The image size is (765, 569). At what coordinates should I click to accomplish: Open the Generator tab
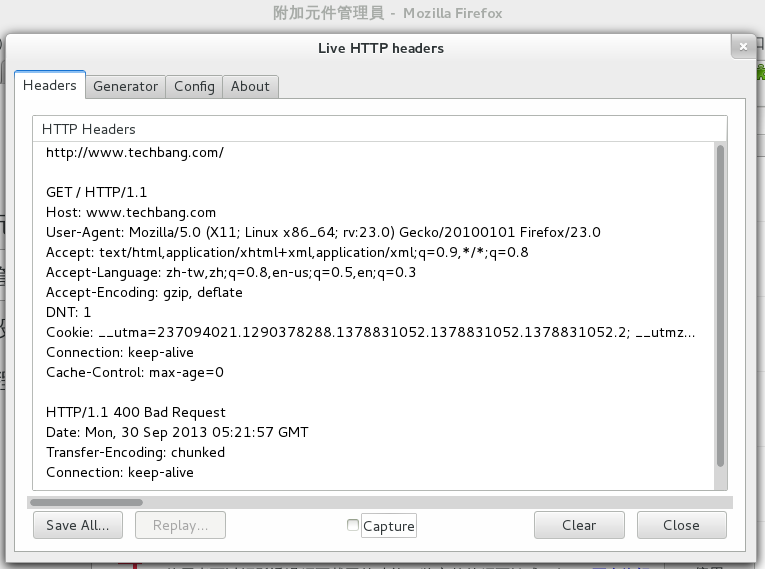(125, 87)
